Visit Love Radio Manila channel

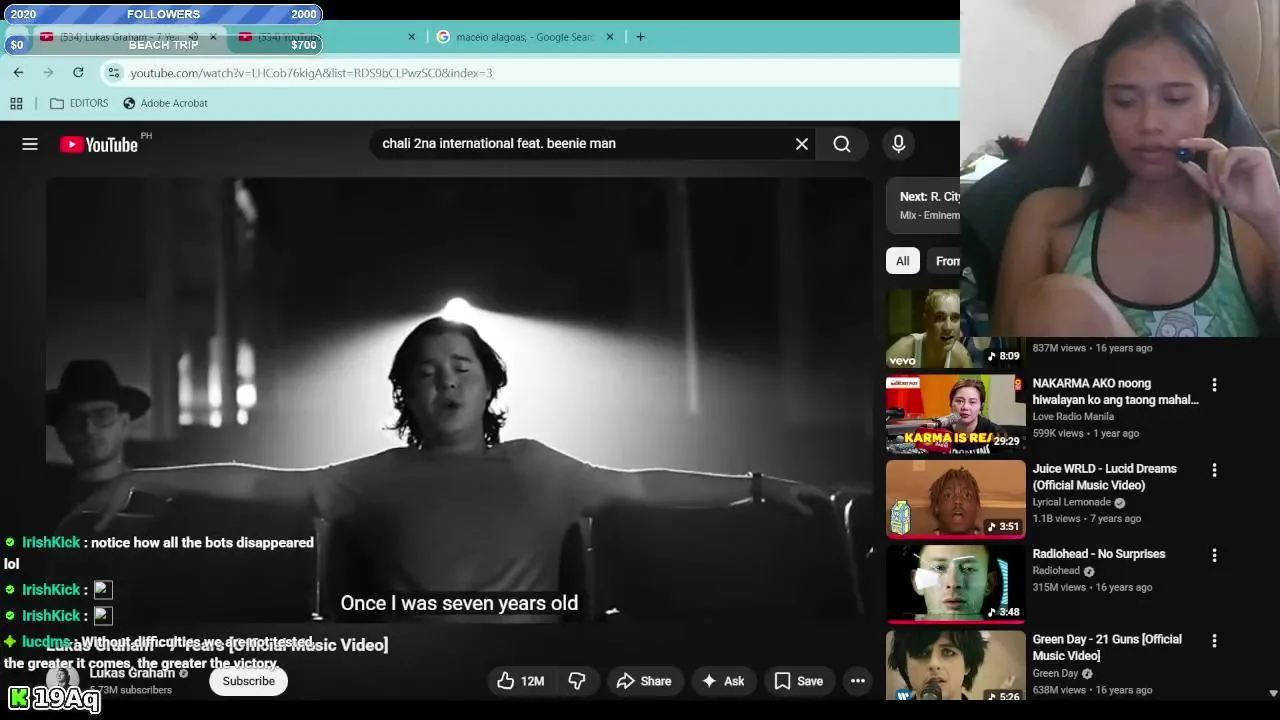[1073, 417]
